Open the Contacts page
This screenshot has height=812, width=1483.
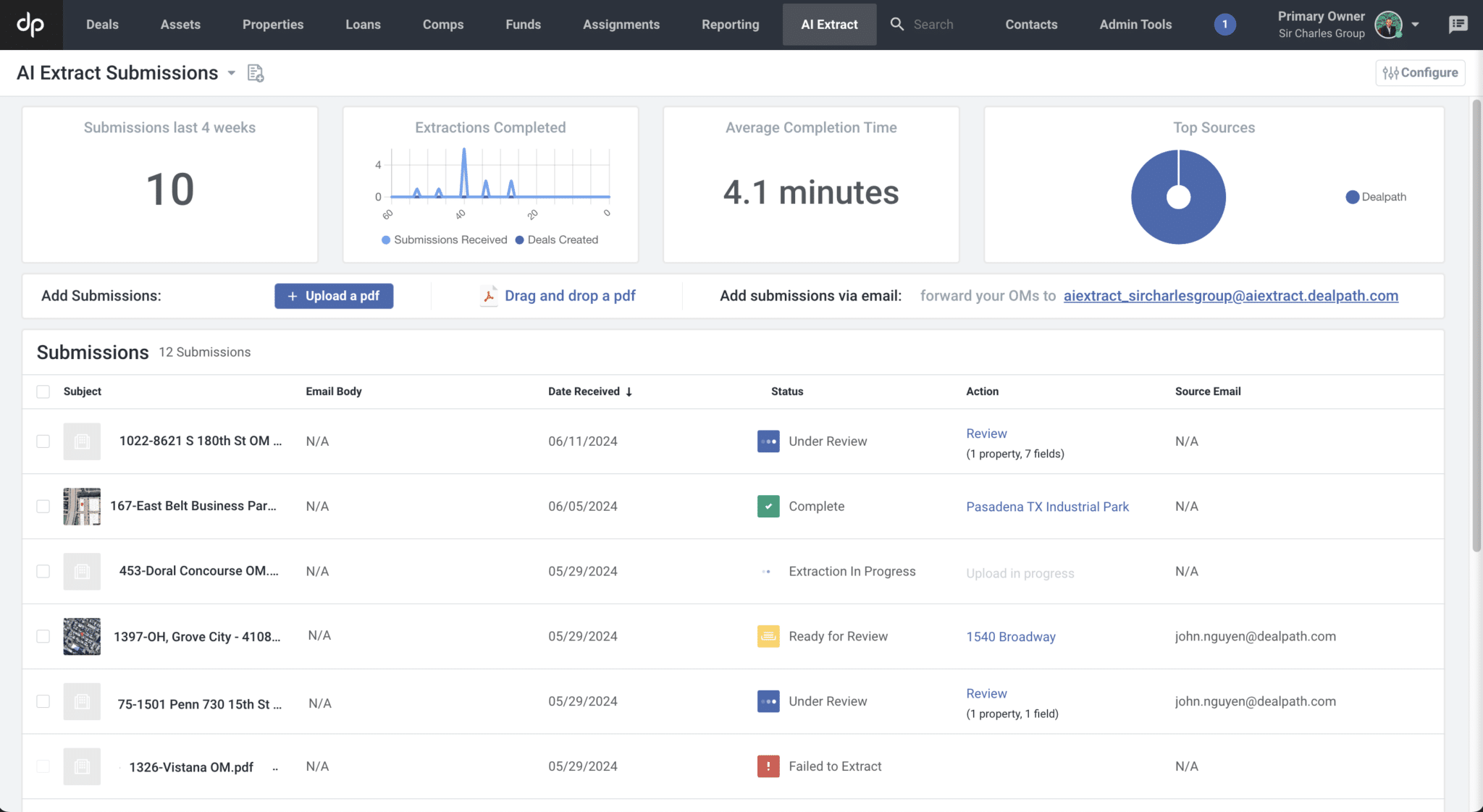[x=1031, y=25]
